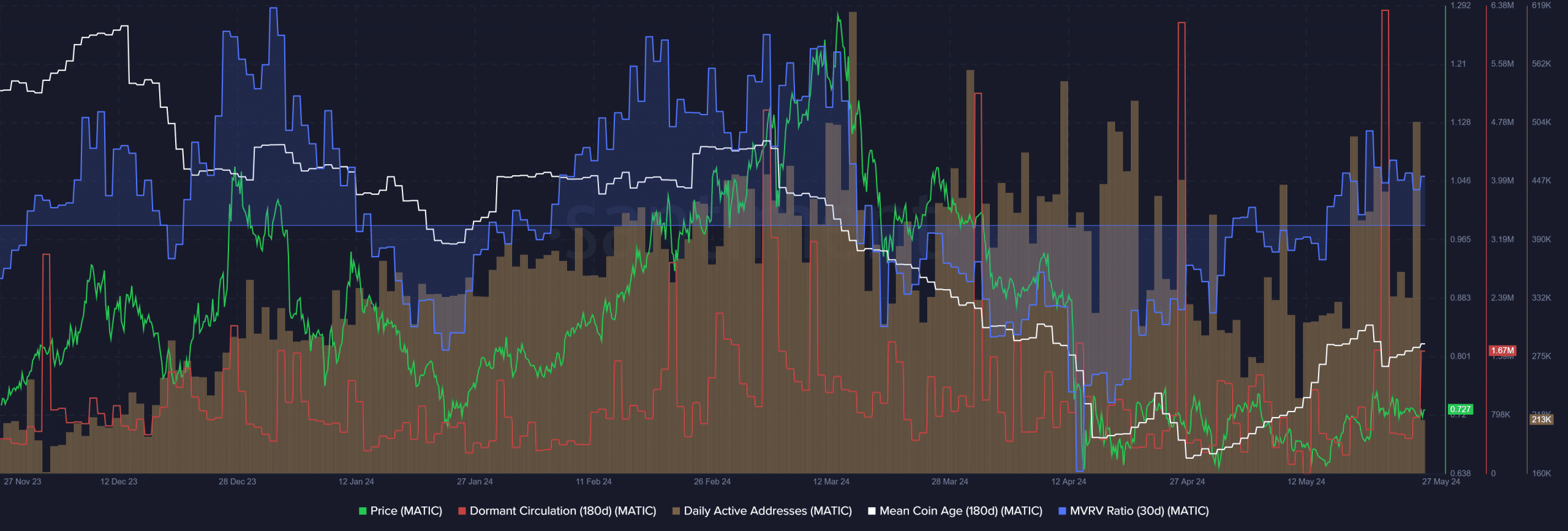The height and width of the screenshot is (531, 1568).
Task: Click the 1.128 price axis value
Action: (x=1460, y=122)
